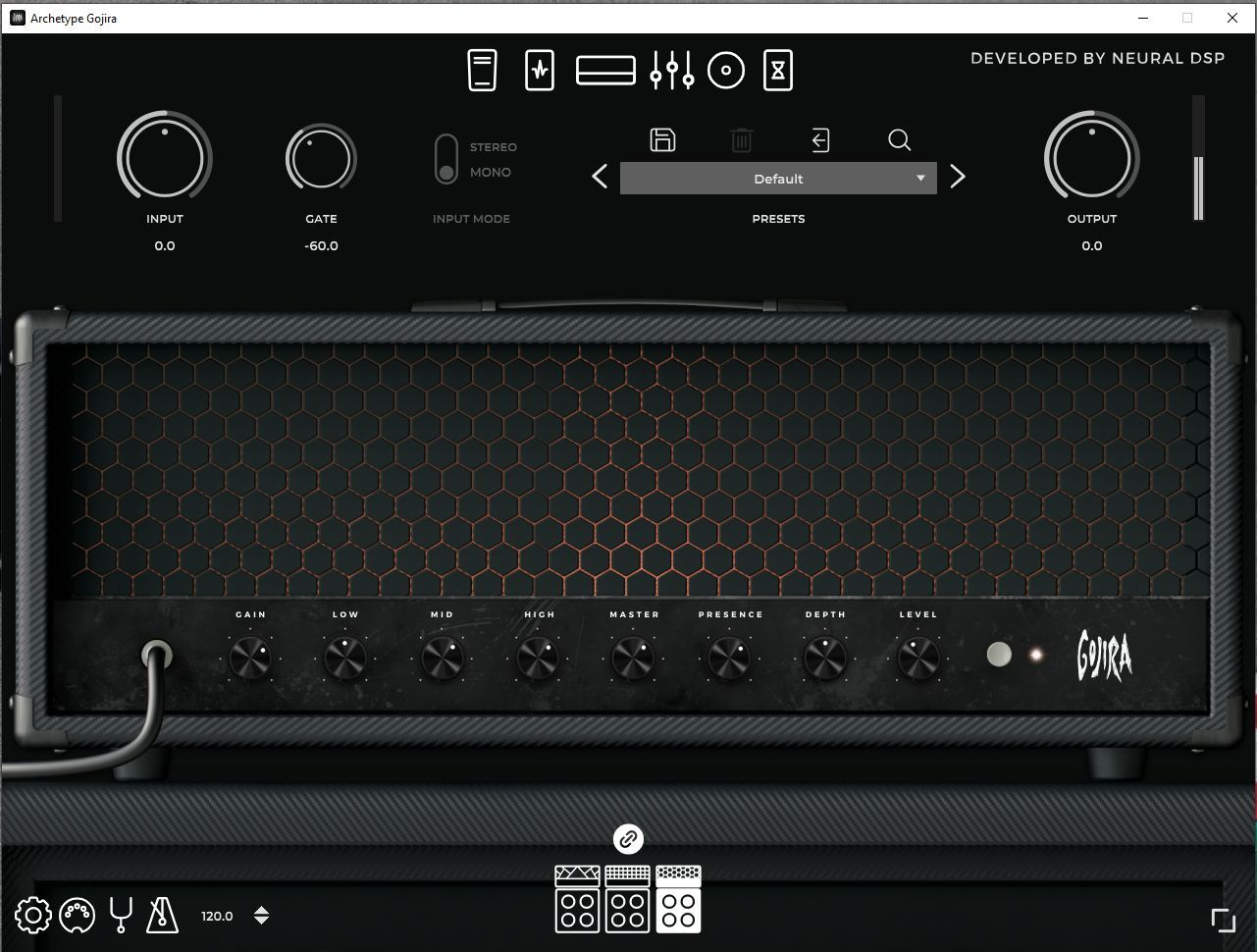Click input value 0.0
Viewport: 1257px width, 952px height.
tap(165, 245)
